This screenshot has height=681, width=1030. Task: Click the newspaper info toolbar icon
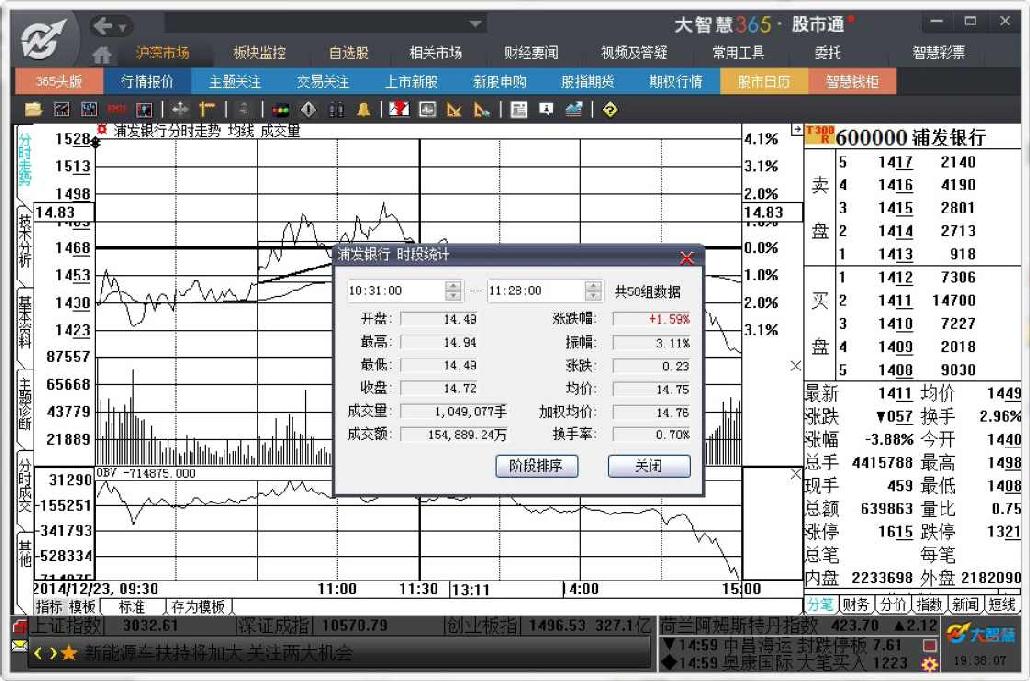pos(518,110)
